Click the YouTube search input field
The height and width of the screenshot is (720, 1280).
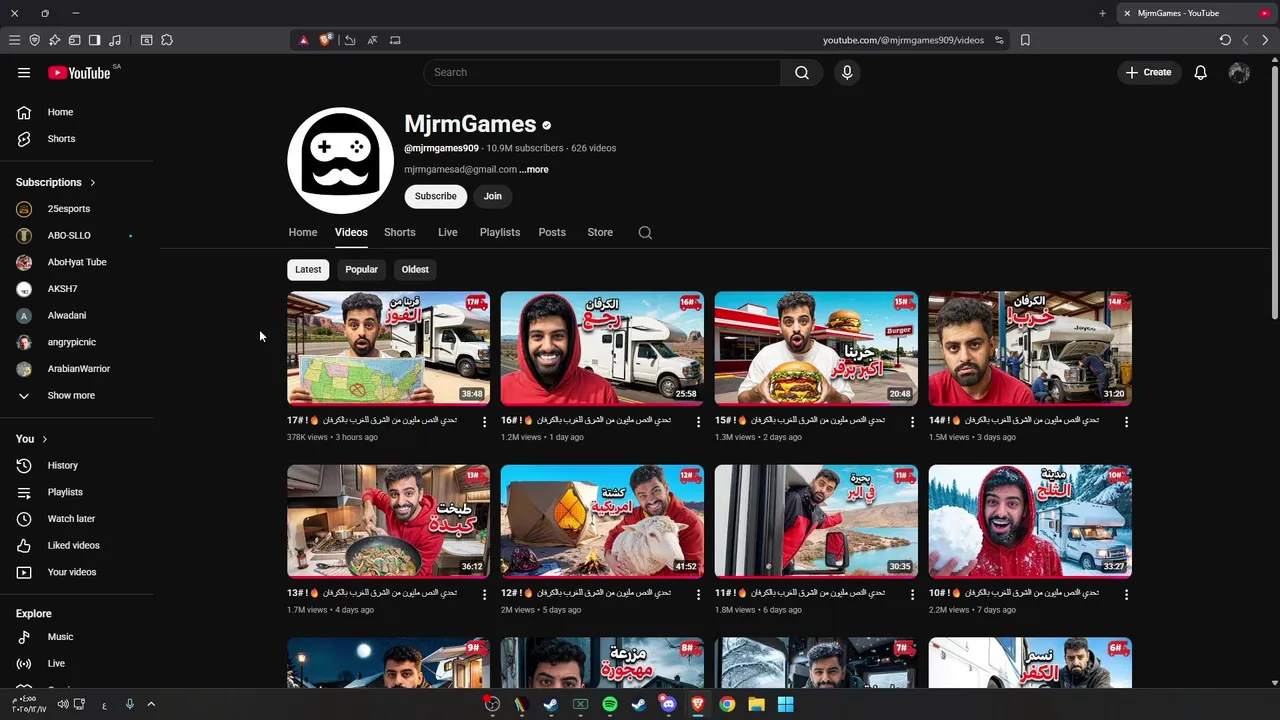(x=602, y=72)
